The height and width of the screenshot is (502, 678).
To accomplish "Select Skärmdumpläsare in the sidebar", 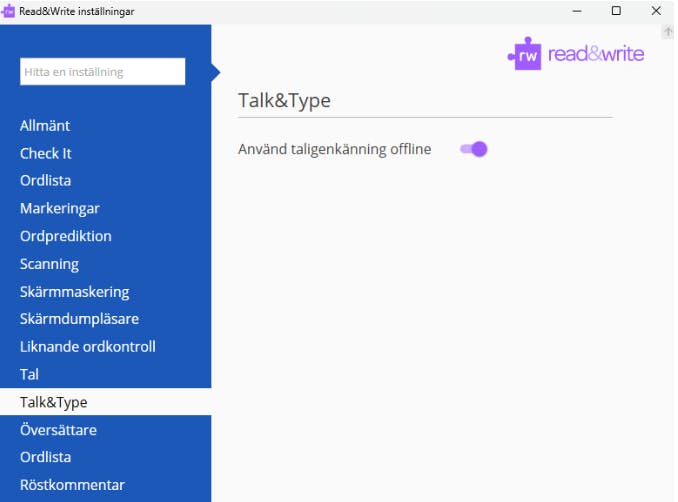I will (79, 319).
